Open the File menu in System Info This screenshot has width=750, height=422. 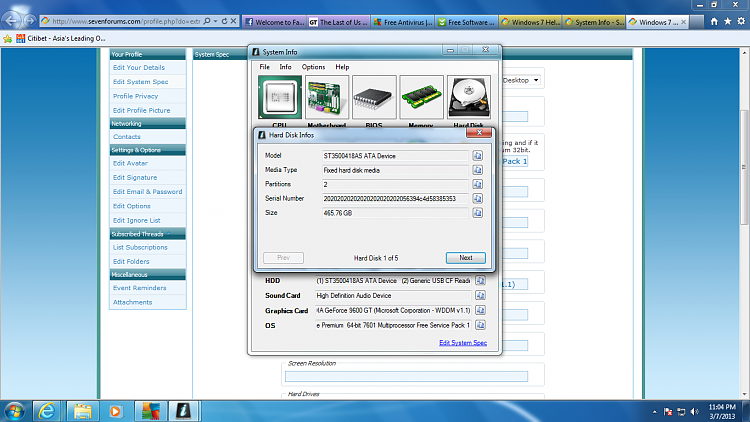click(x=265, y=67)
